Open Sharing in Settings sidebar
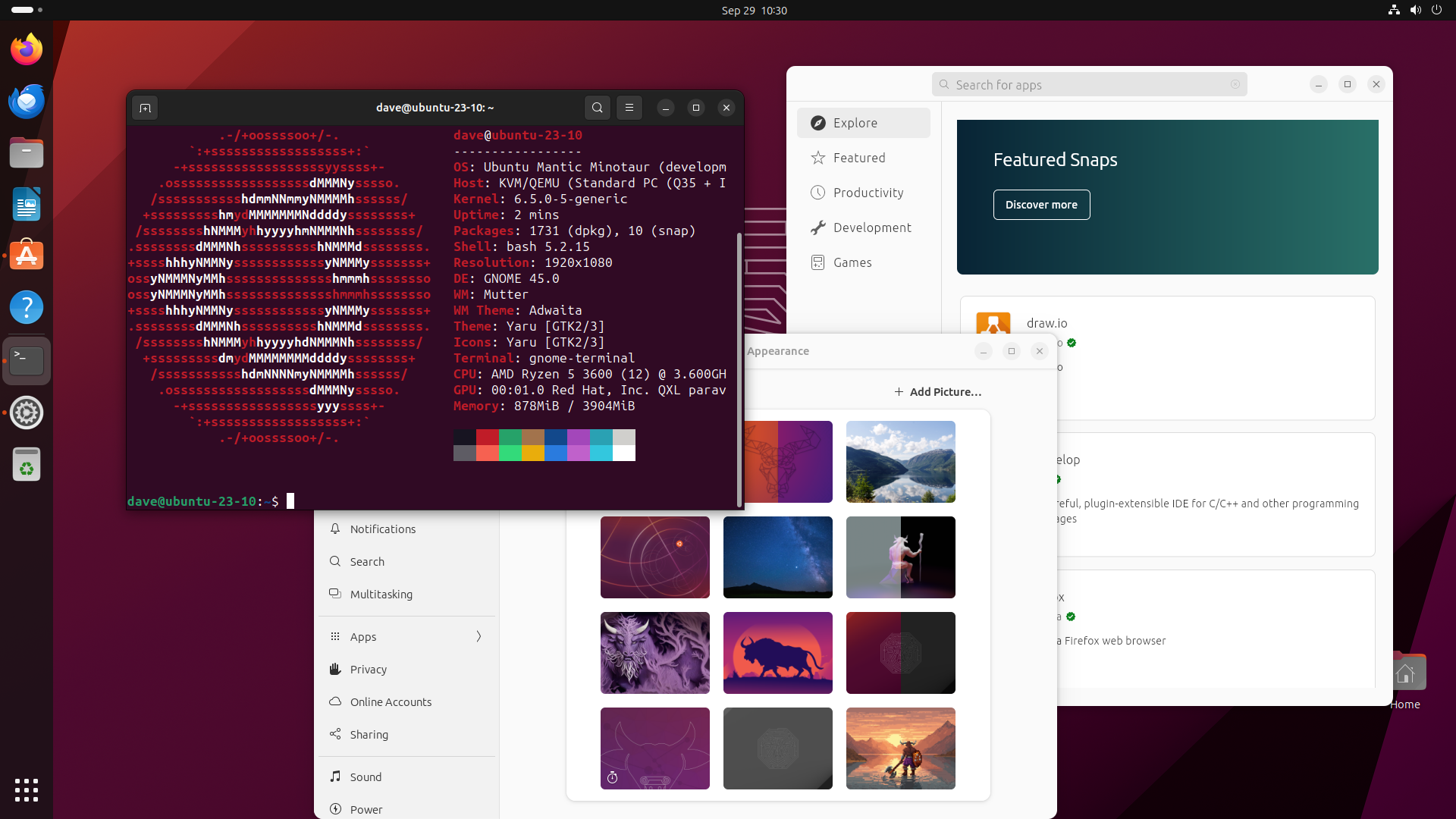The width and height of the screenshot is (1456, 819). tap(407, 735)
